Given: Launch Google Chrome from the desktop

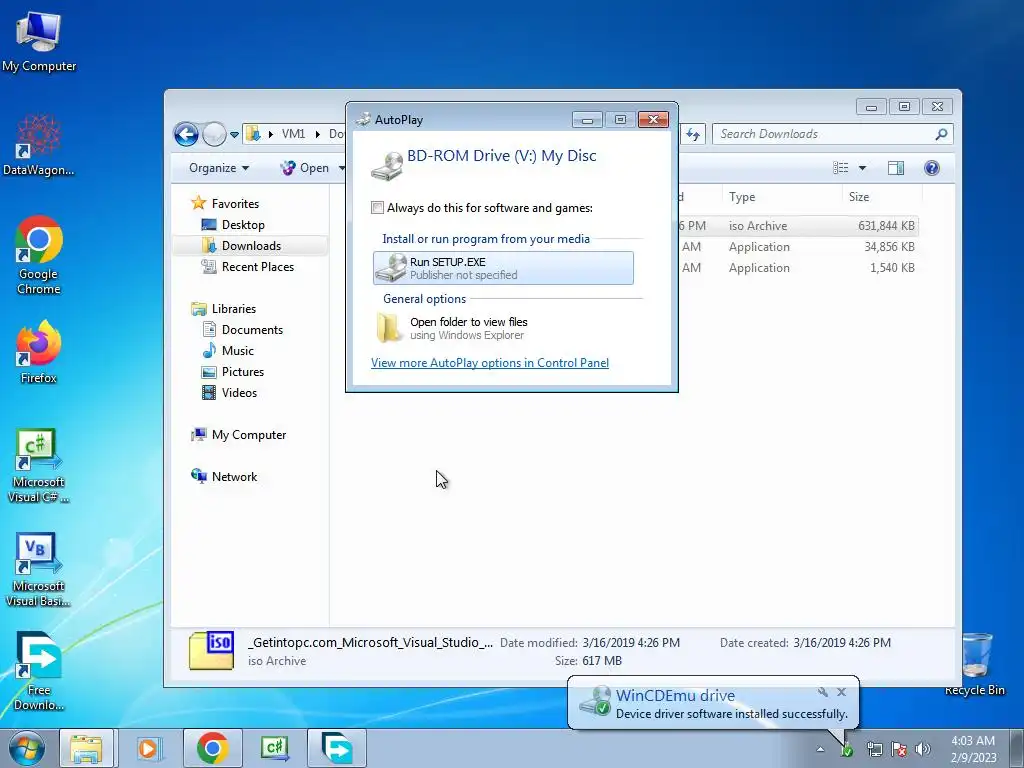Looking at the screenshot, I should (39, 255).
